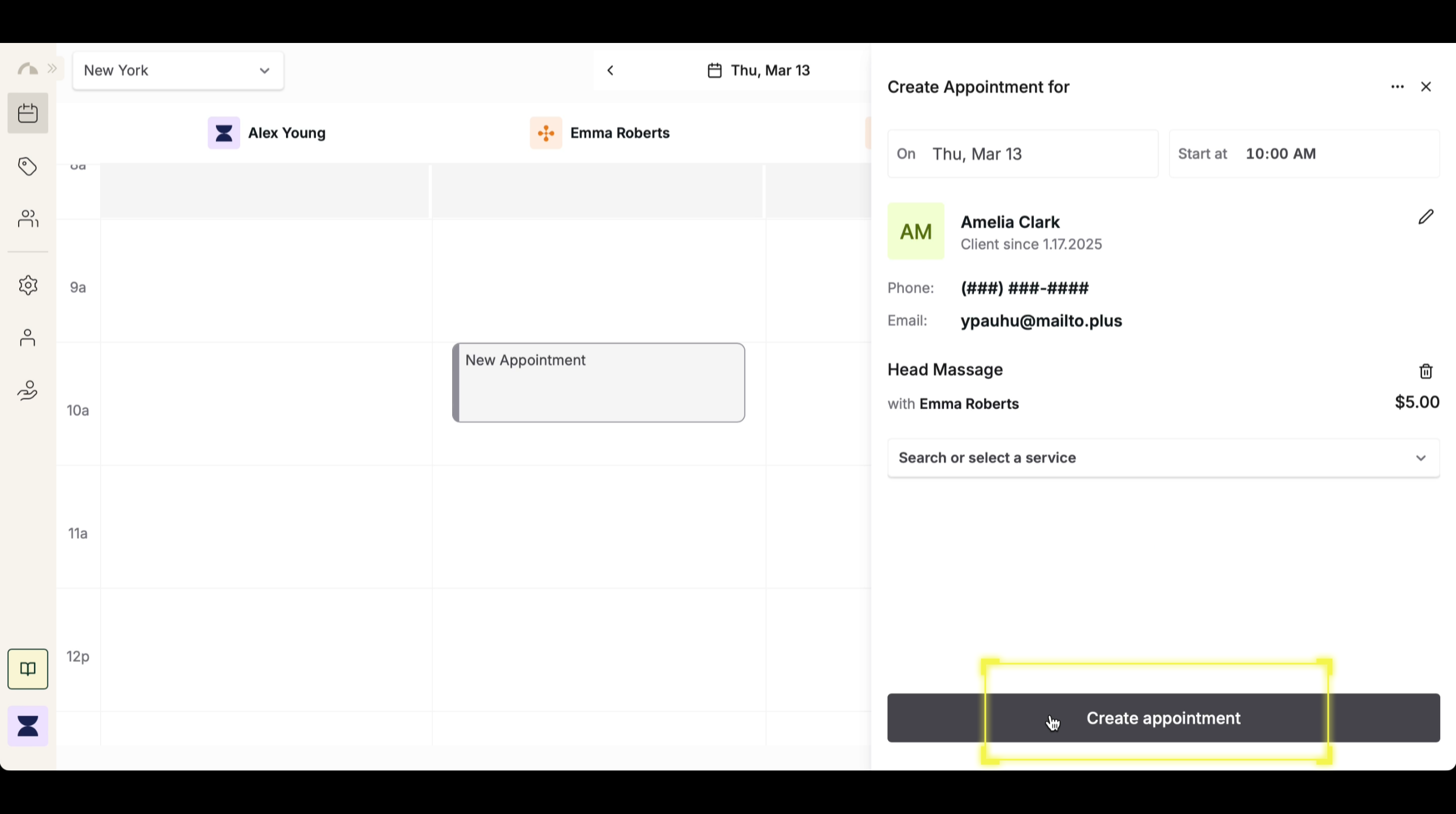Open the clients group icon in sidebar
The height and width of the screenshot is (814, 1456).
pos(28,218)
